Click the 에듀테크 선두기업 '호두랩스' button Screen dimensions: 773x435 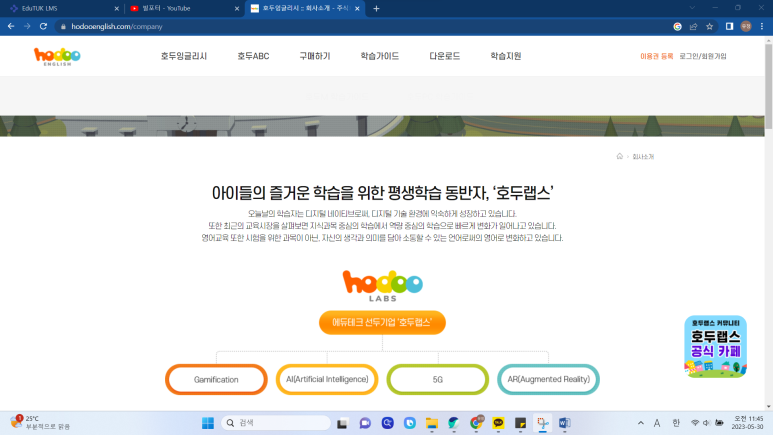383,323
